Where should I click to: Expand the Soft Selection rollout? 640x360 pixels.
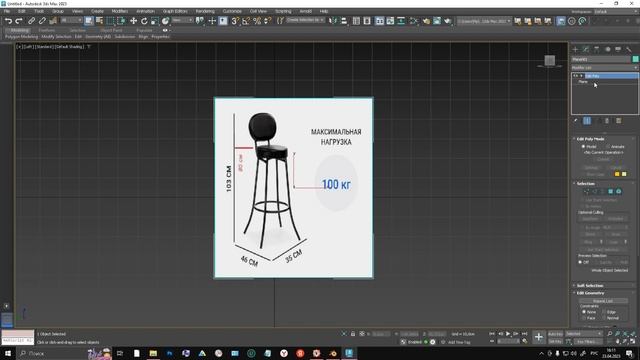pos(589,286)
